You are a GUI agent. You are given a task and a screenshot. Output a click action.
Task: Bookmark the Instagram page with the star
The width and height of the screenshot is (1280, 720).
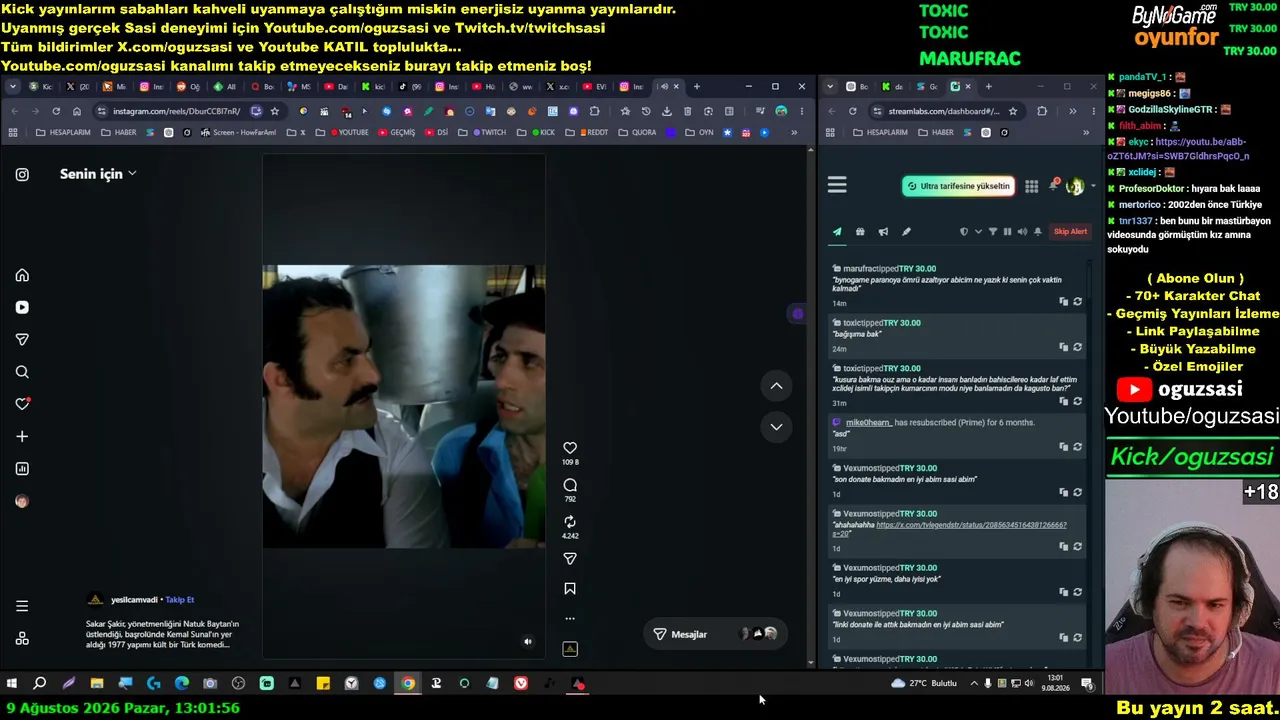[275, 111]
